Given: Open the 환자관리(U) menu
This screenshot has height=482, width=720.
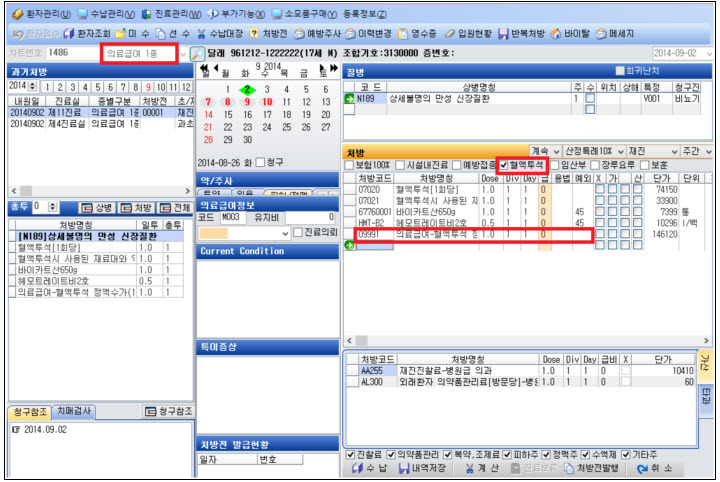Looking at the screenshot, I should [42, 14].
